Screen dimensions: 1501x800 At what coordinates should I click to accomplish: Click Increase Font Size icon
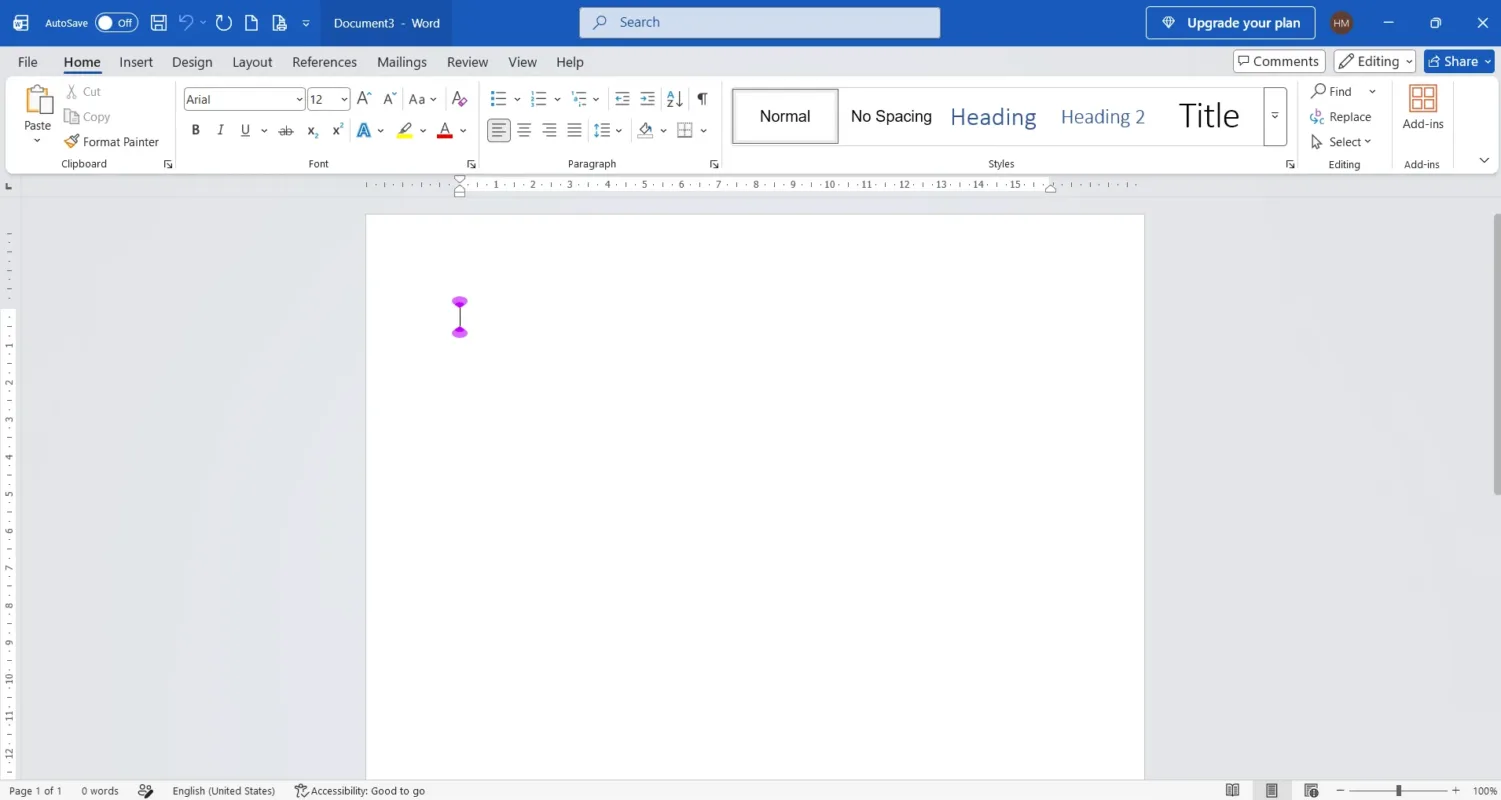tap(364, 99)
